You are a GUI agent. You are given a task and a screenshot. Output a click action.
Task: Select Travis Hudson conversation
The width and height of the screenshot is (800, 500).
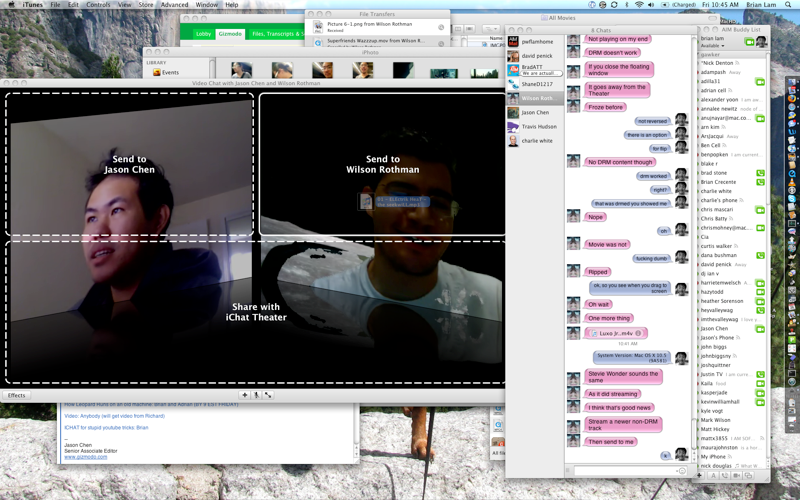point(535,127)
